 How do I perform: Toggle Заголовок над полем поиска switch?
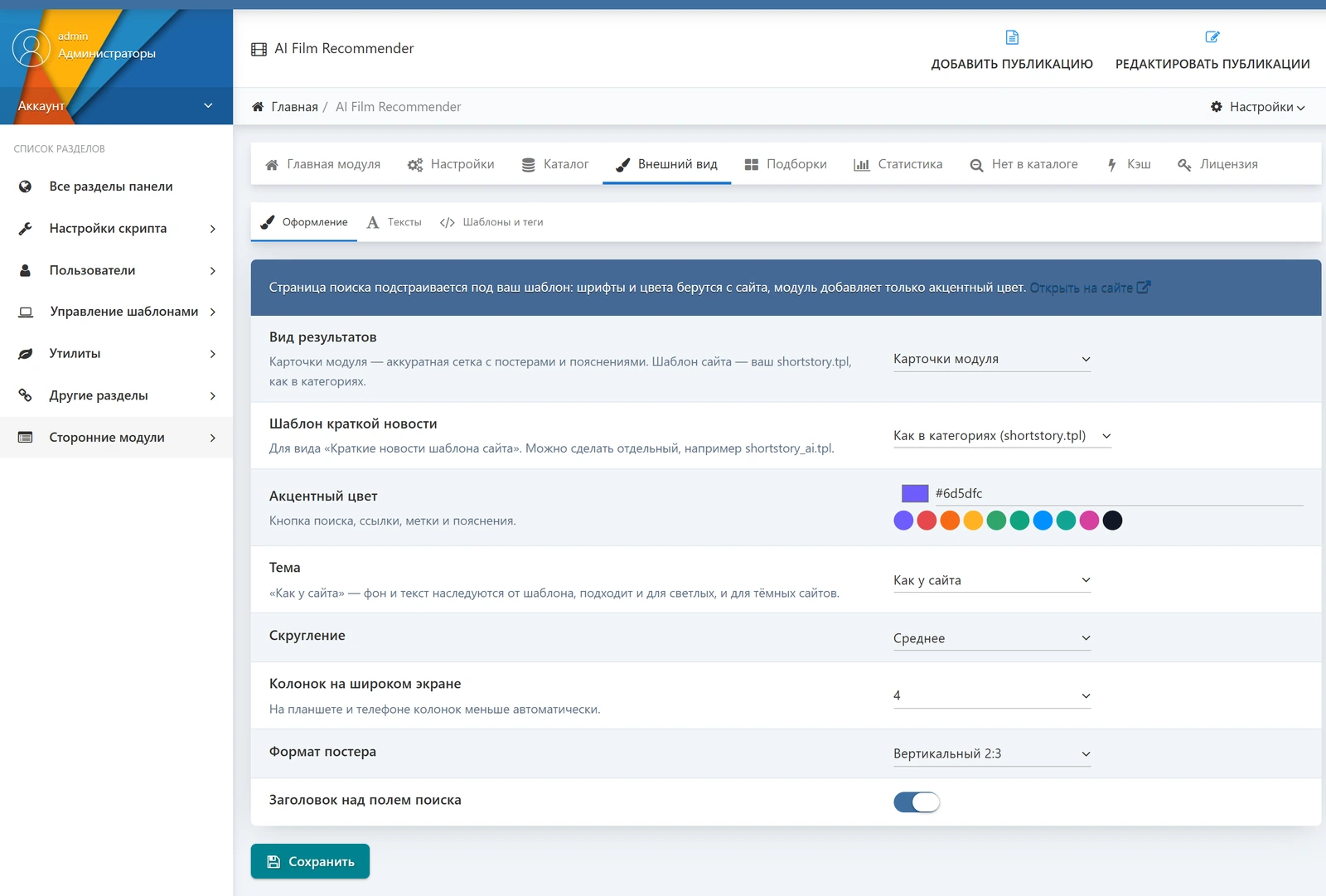click(x=917, y=802)
